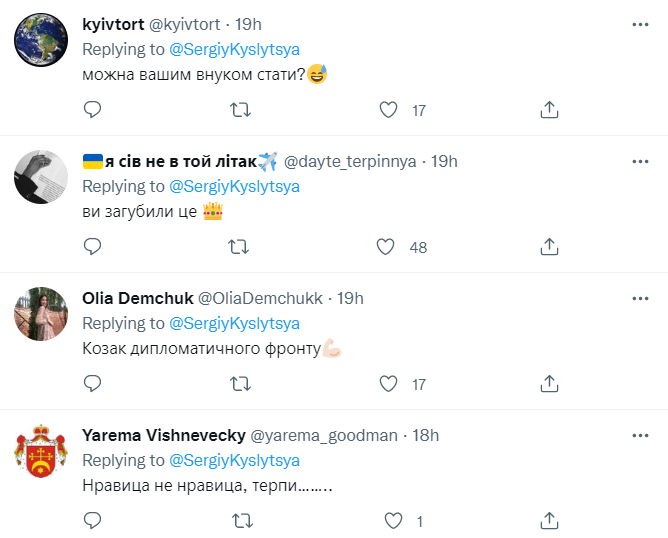Open more options on Yarema Vishnevecky's tweet
This screenshot has width=668, height=538.
(x=640, y=435)
